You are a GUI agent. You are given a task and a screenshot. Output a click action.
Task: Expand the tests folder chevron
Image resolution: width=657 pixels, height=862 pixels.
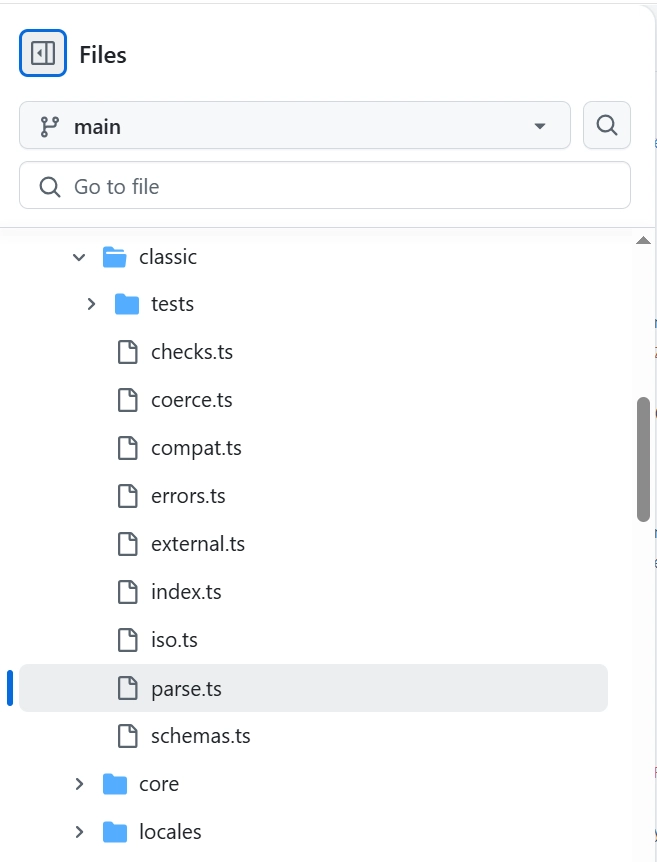[x=91, y=304]
